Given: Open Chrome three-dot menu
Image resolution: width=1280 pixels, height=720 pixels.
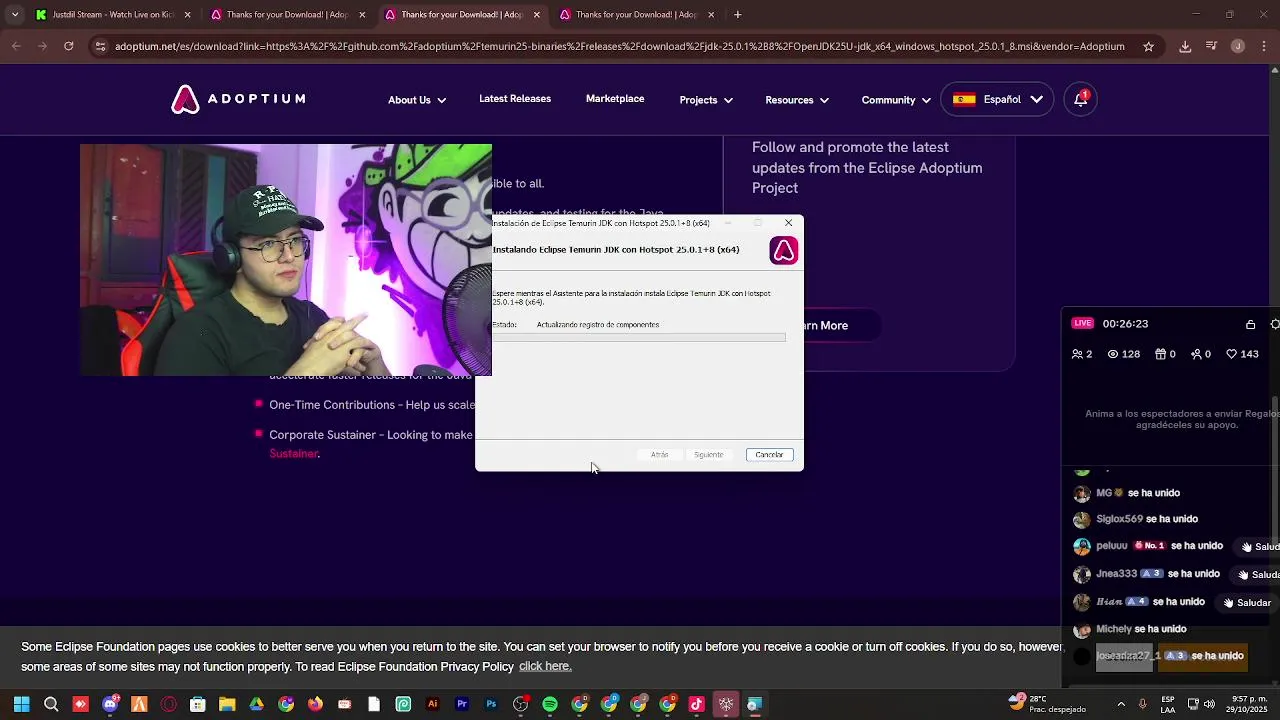Looking at the screenshot, I should point(1264,46).
